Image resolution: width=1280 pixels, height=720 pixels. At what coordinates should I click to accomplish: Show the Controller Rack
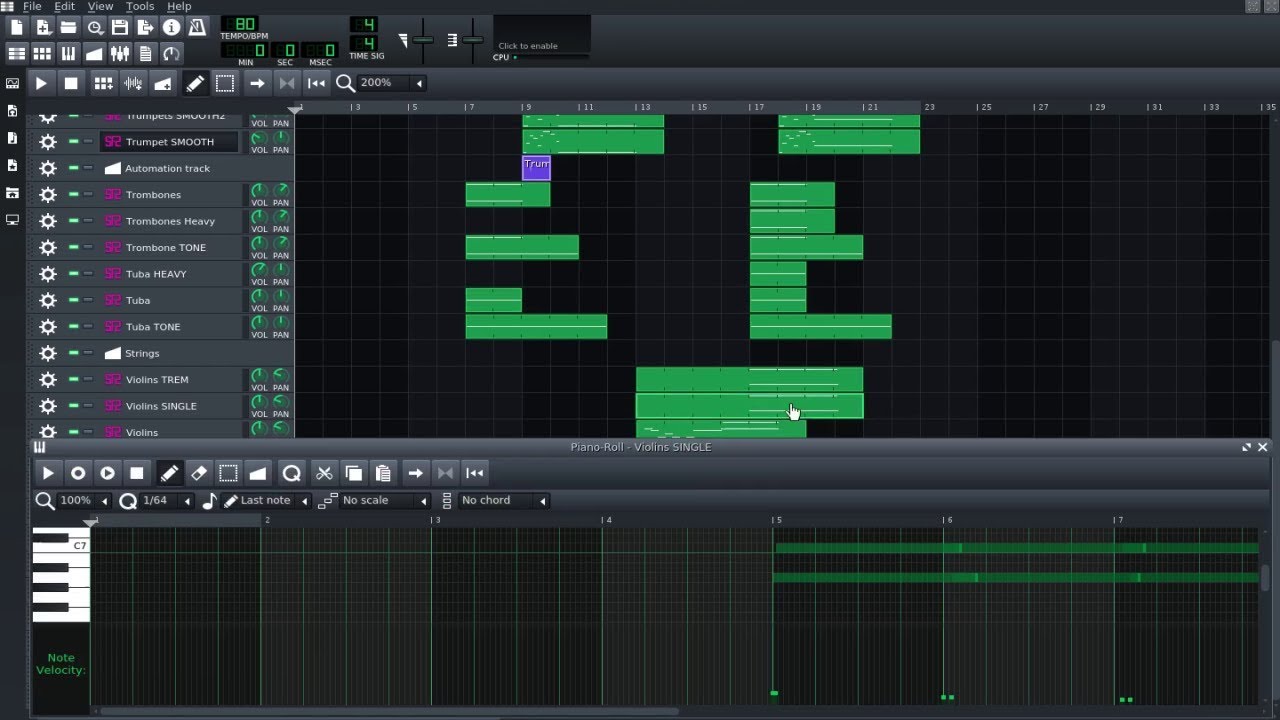coord(172,53)
